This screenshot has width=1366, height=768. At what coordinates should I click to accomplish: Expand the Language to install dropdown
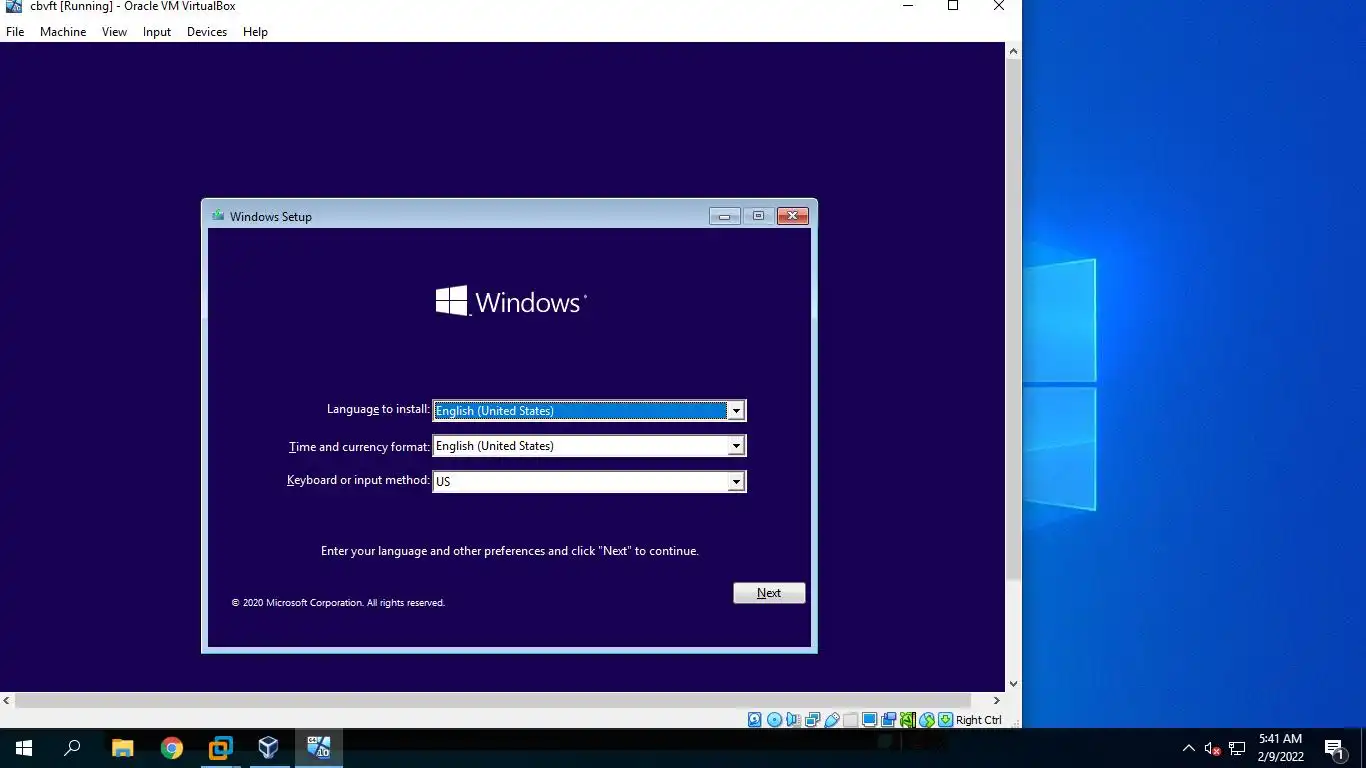click(x=736, y=411)
